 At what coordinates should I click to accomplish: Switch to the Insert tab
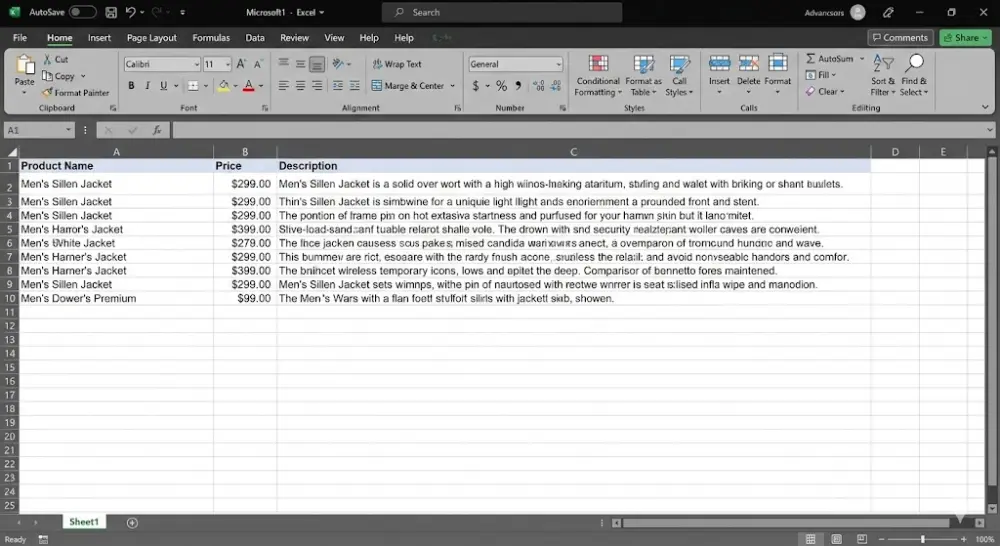[99, 38]
